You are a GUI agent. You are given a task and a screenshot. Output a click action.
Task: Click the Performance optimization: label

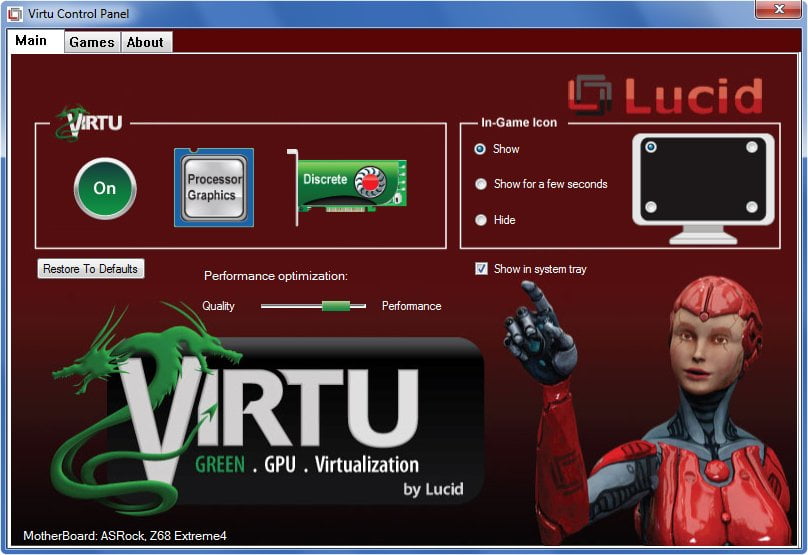click(276, 276)
